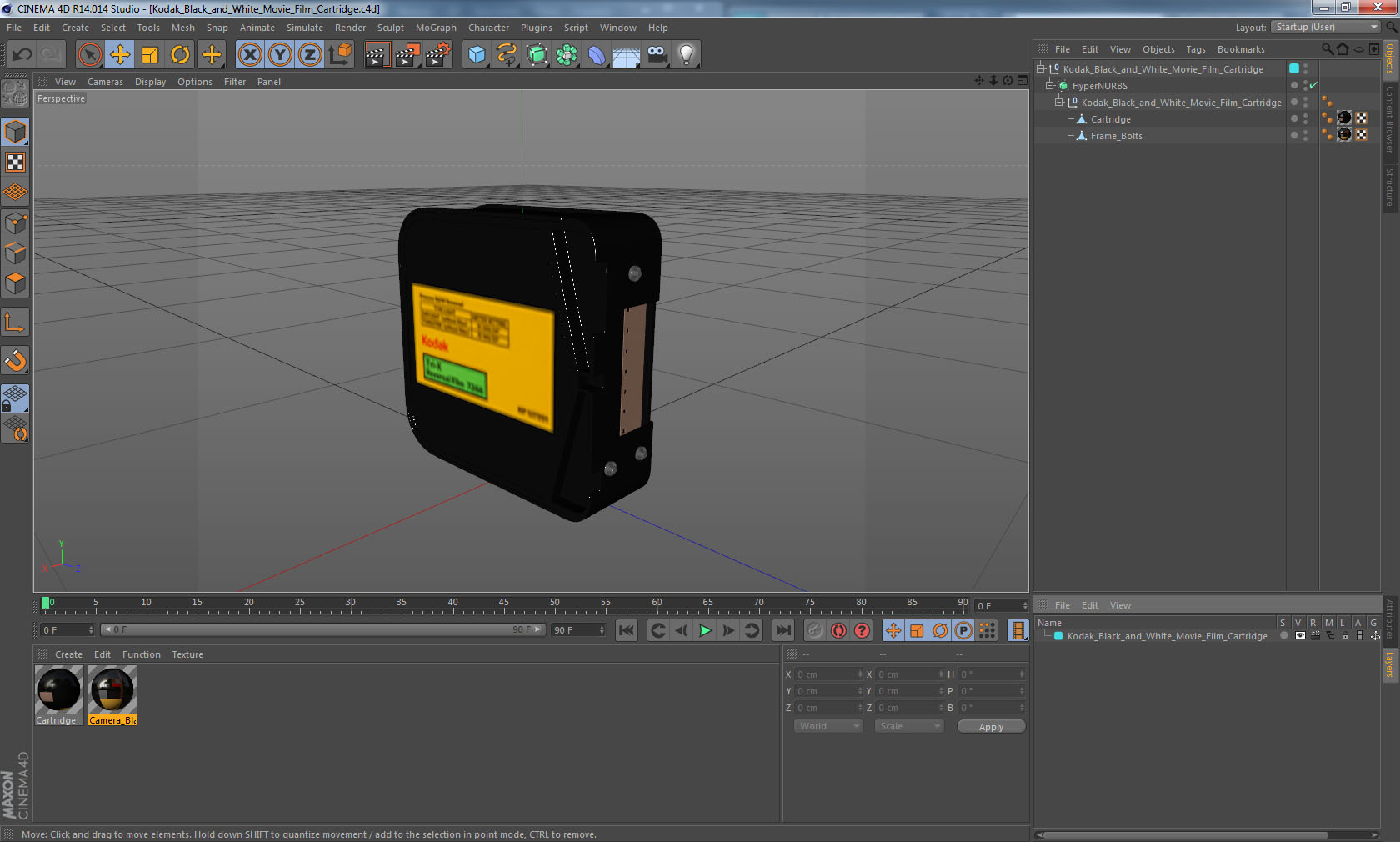1400x842 pixels.
Task: Open the Layout dropdown Startup (User)
Action: click(x=1327, y=27)
